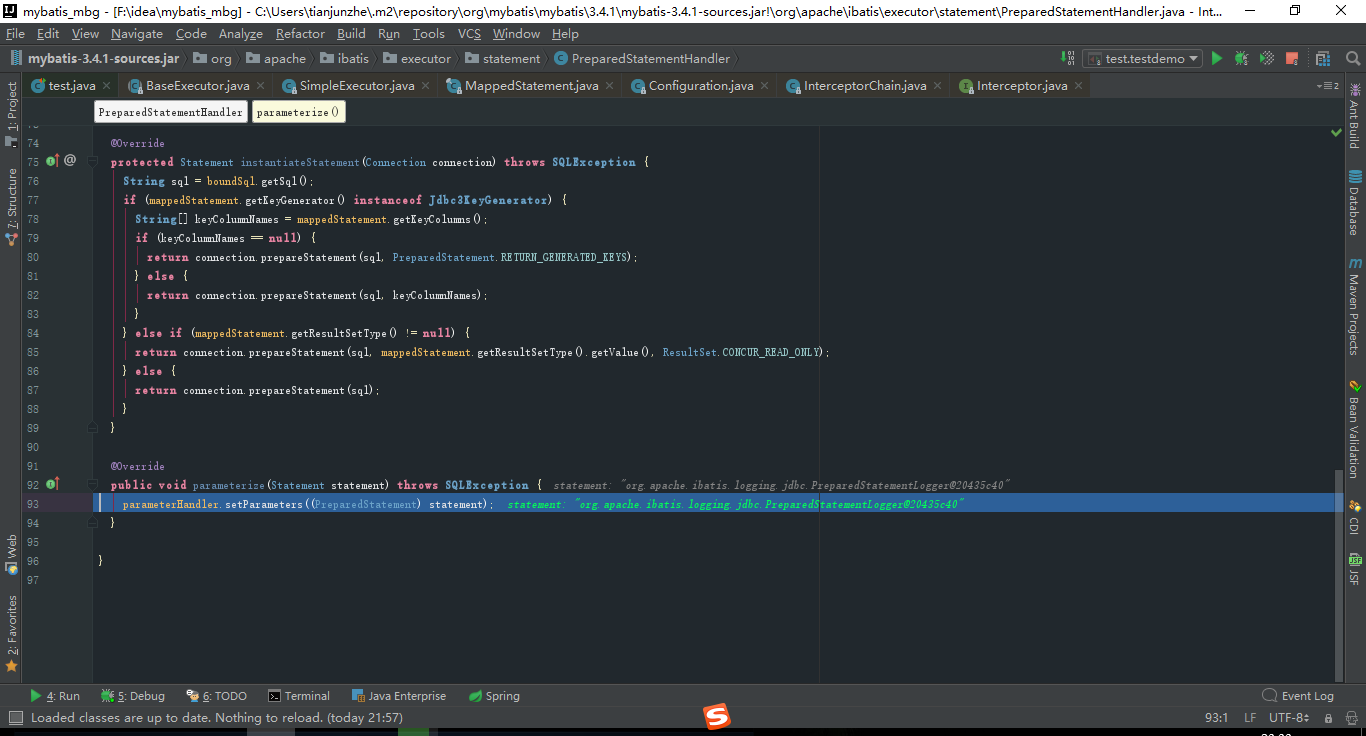The image size is (1366, 736).
Task: Click the overriding method gutter icon on line 75
Action: point(52,161)
